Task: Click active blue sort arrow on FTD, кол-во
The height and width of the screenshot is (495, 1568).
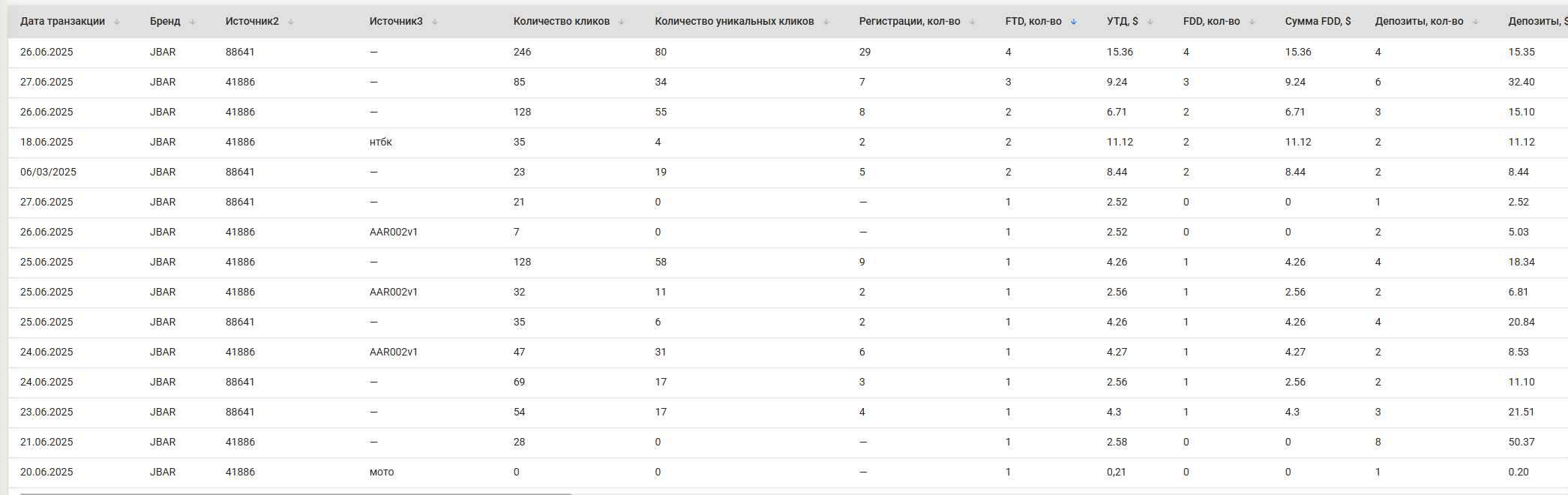Action: tap(1074, 22)
